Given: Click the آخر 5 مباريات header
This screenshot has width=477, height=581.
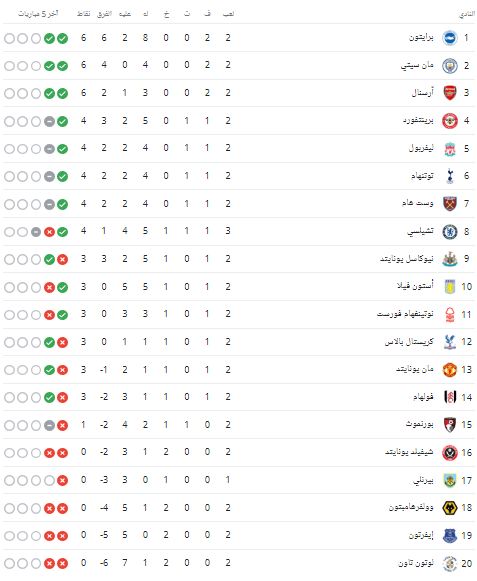Looking at the screenshot, I should 38,14.
